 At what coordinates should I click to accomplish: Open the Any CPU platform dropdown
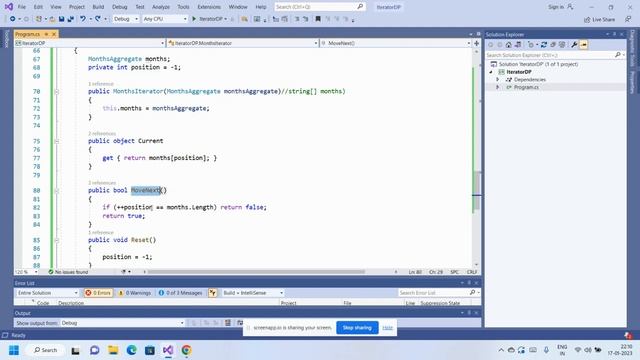coord(165,19)
